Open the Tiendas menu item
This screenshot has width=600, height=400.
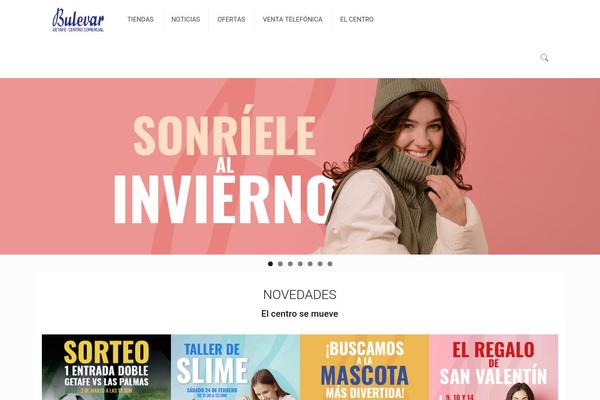(140, 19)
